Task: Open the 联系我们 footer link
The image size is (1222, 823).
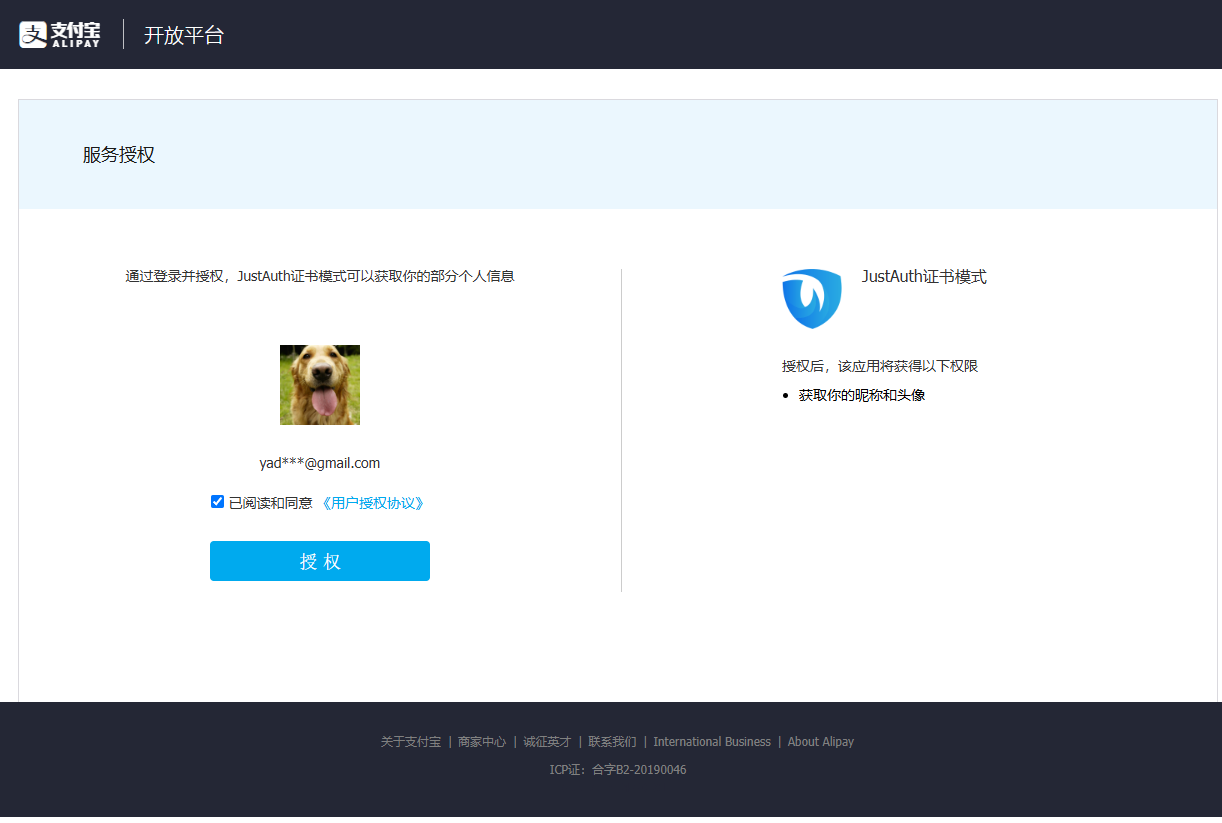Action: [x=612, y=742]
